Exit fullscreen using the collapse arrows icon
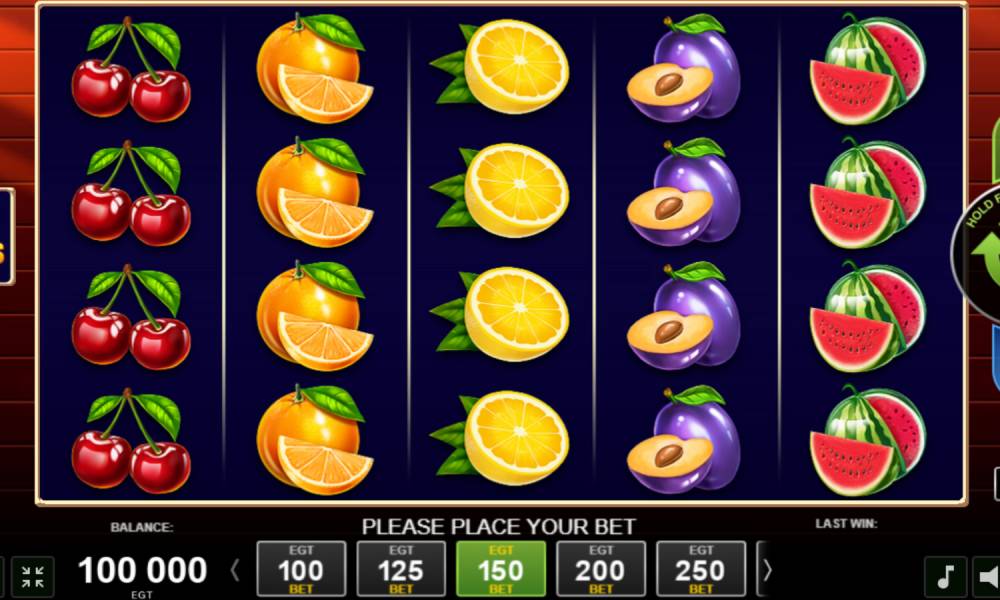Viewport: 1000px width, 600px height. 33,576
